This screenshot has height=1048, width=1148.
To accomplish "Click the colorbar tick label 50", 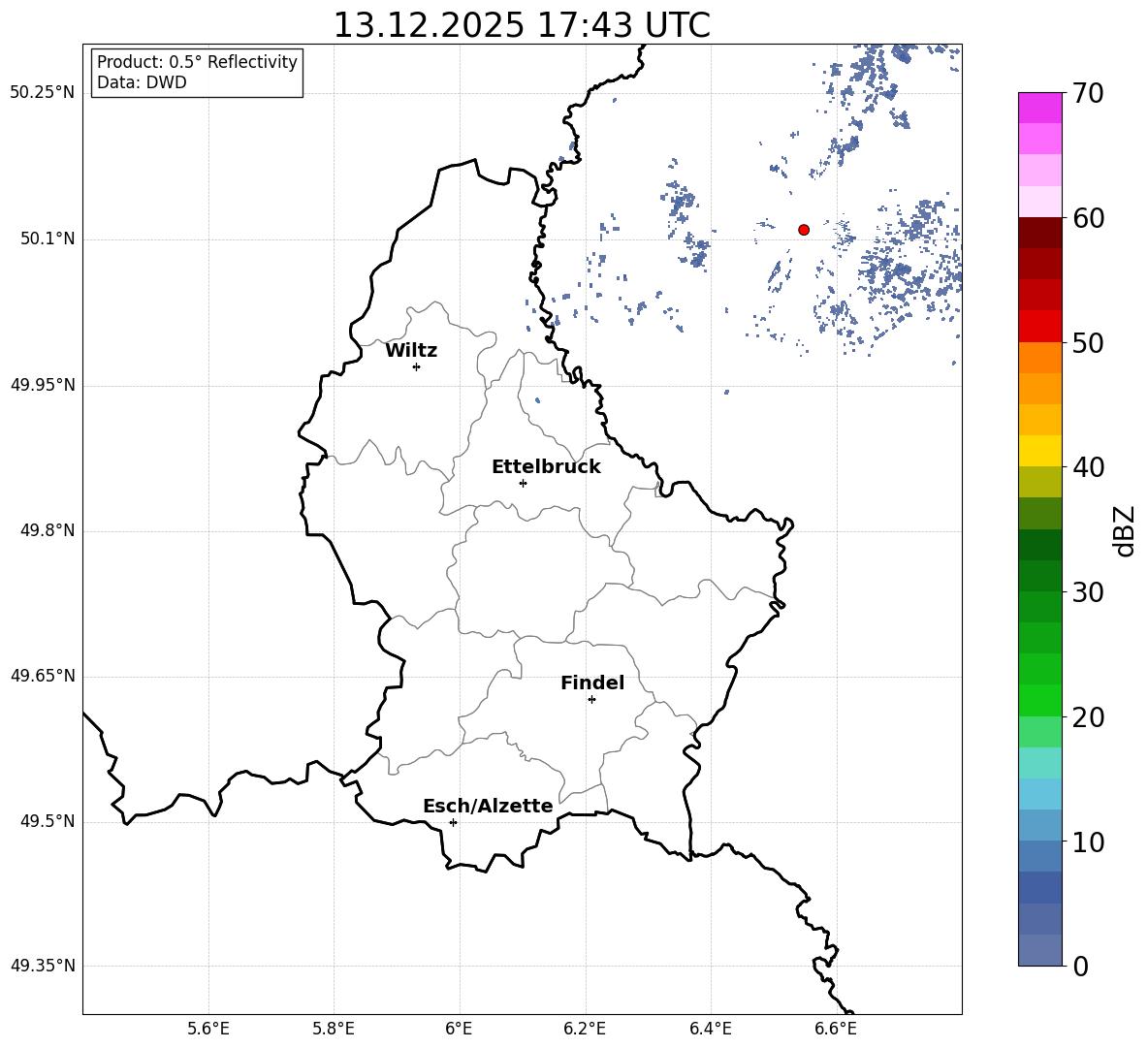I will 1088,343.
